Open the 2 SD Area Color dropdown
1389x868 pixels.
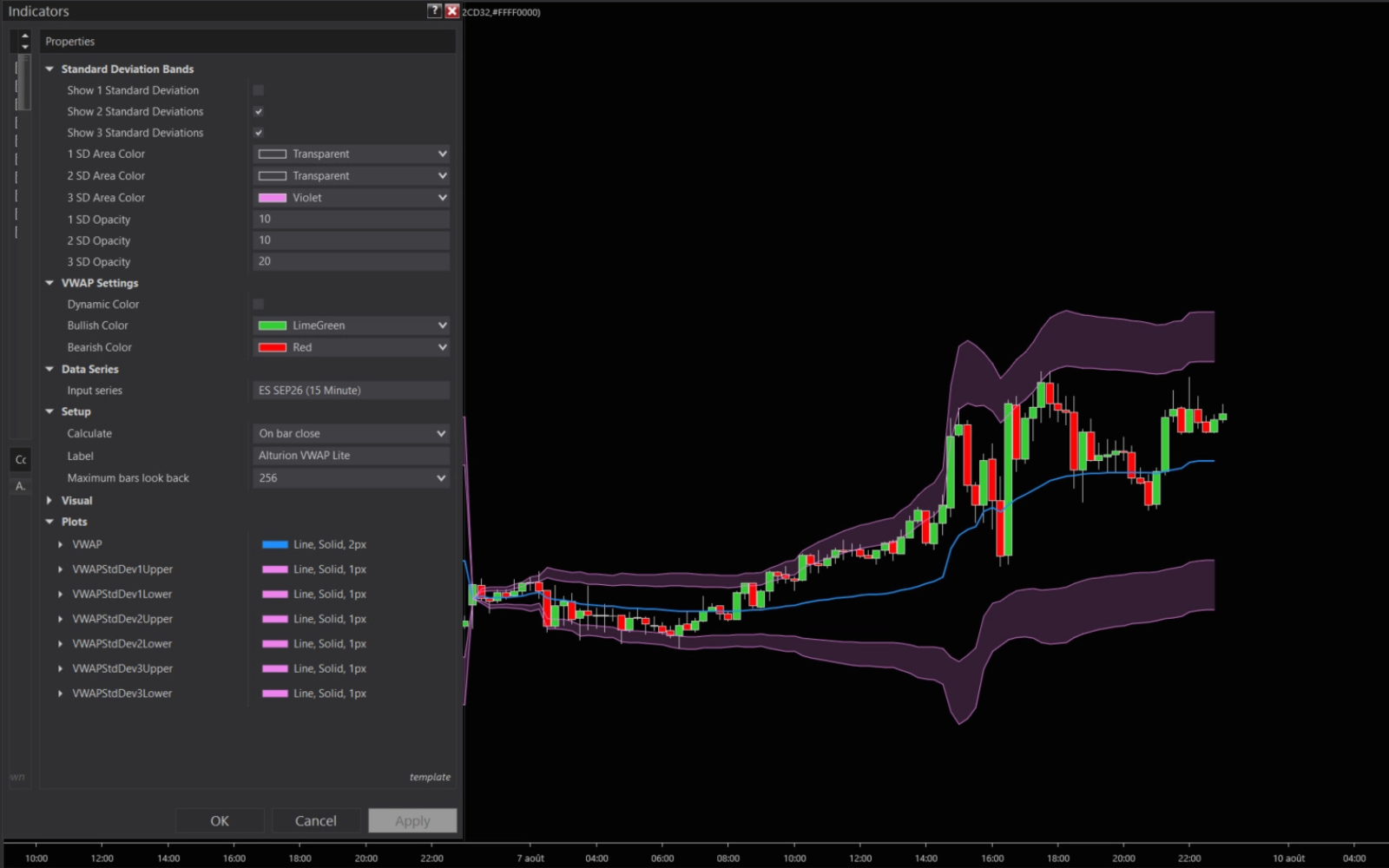(x=352, y=175)
